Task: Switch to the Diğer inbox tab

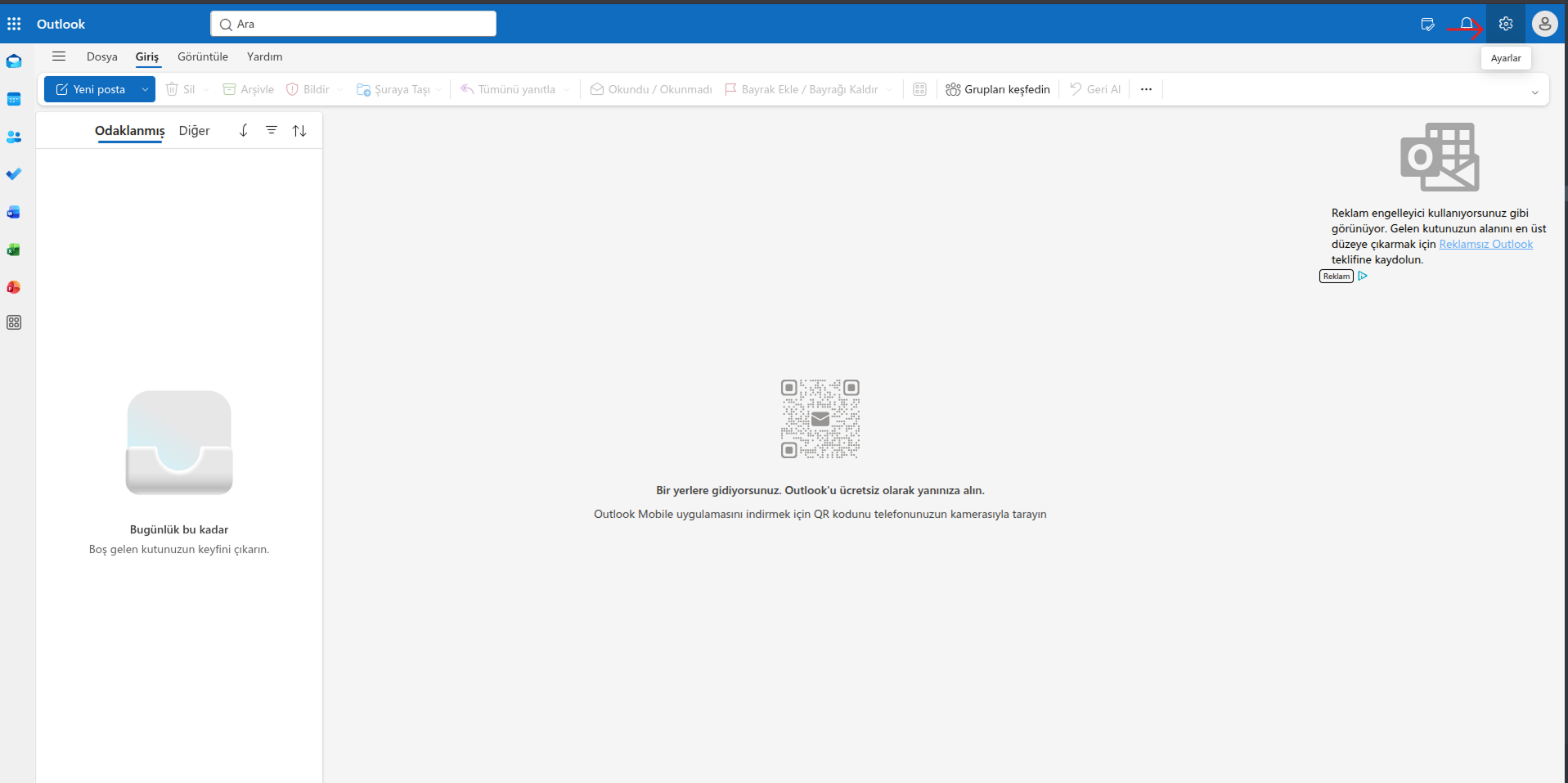Action: pyautogui.click(x=194, y=131)
